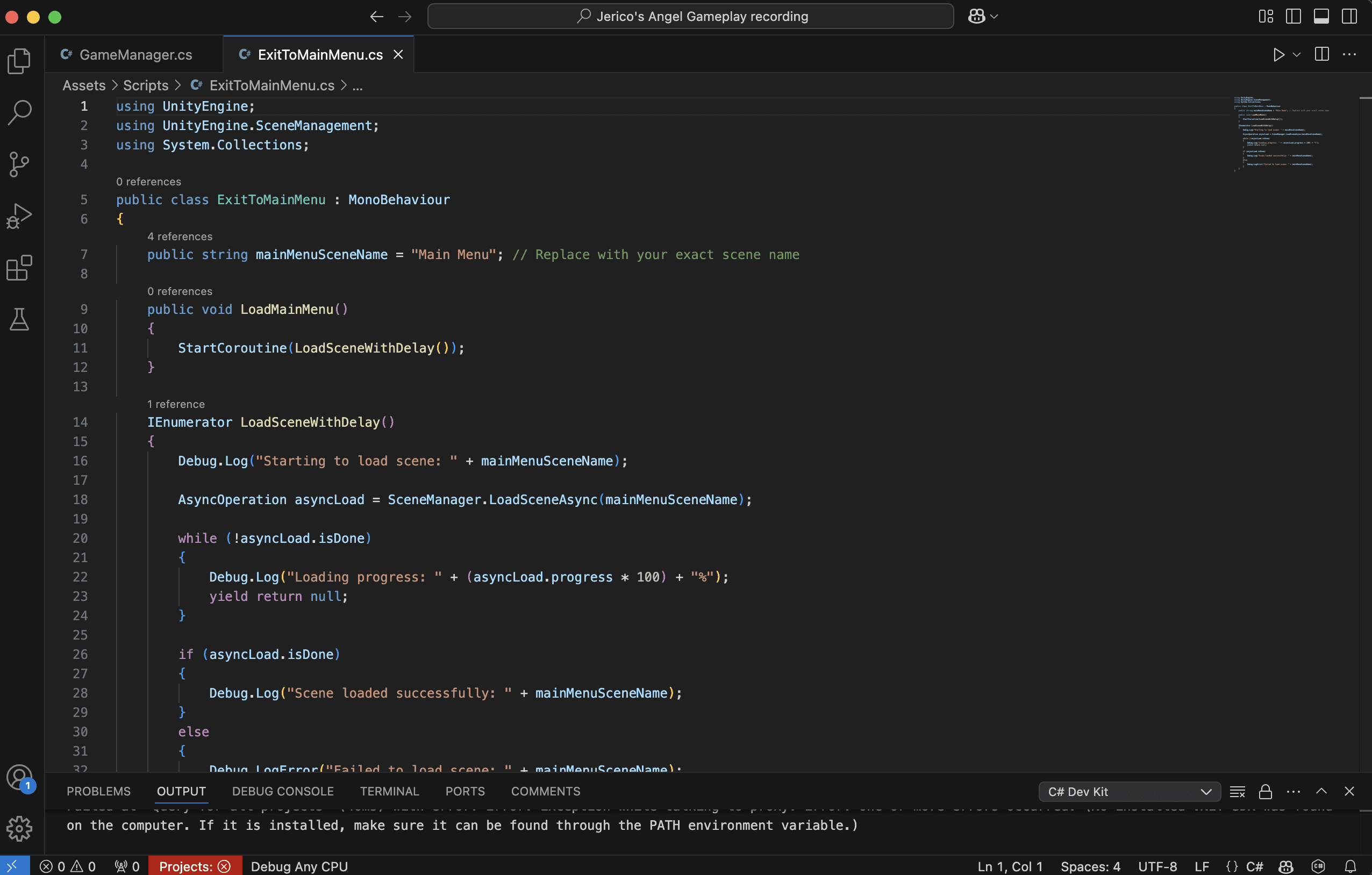Go forward in navigation history
The image size is (1372, 875).
coord(404,17)
